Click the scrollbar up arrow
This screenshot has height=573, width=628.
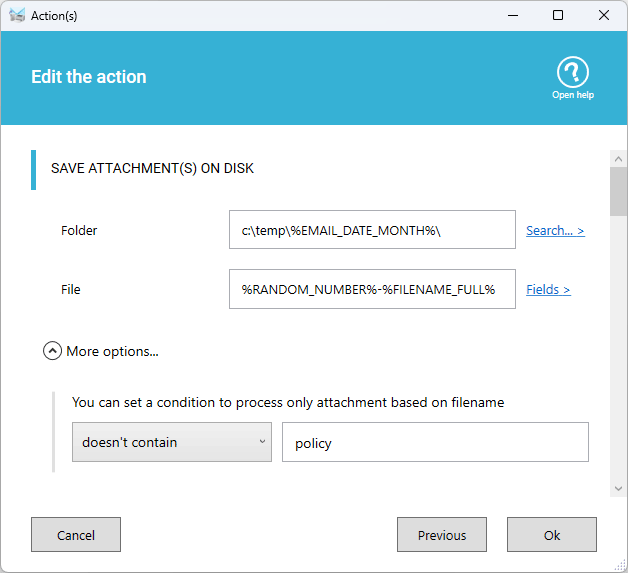coord(618,159)
